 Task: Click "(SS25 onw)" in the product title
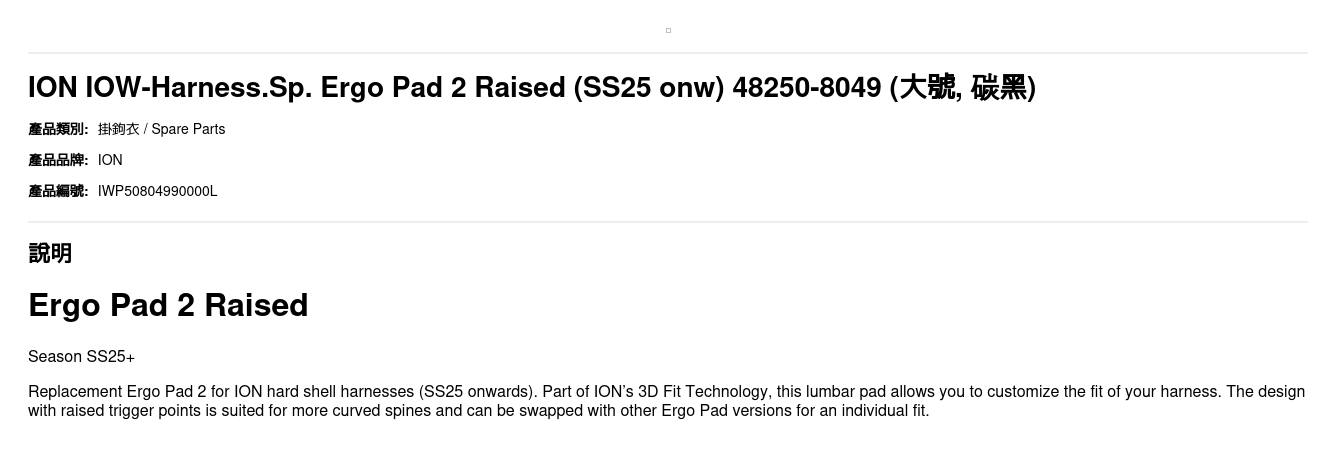(649, 88)
